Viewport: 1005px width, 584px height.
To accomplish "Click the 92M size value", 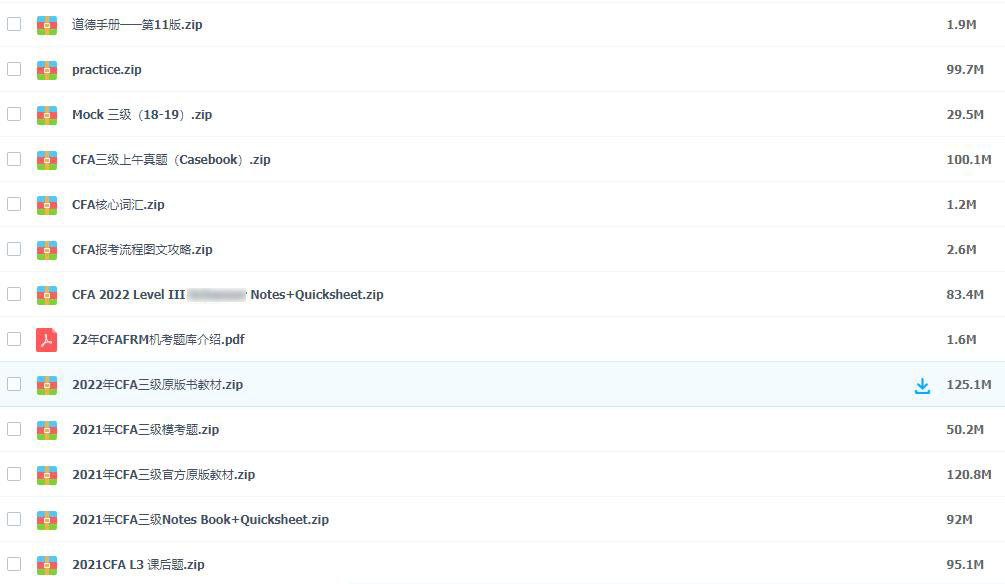I will click(x=959, y=519).
